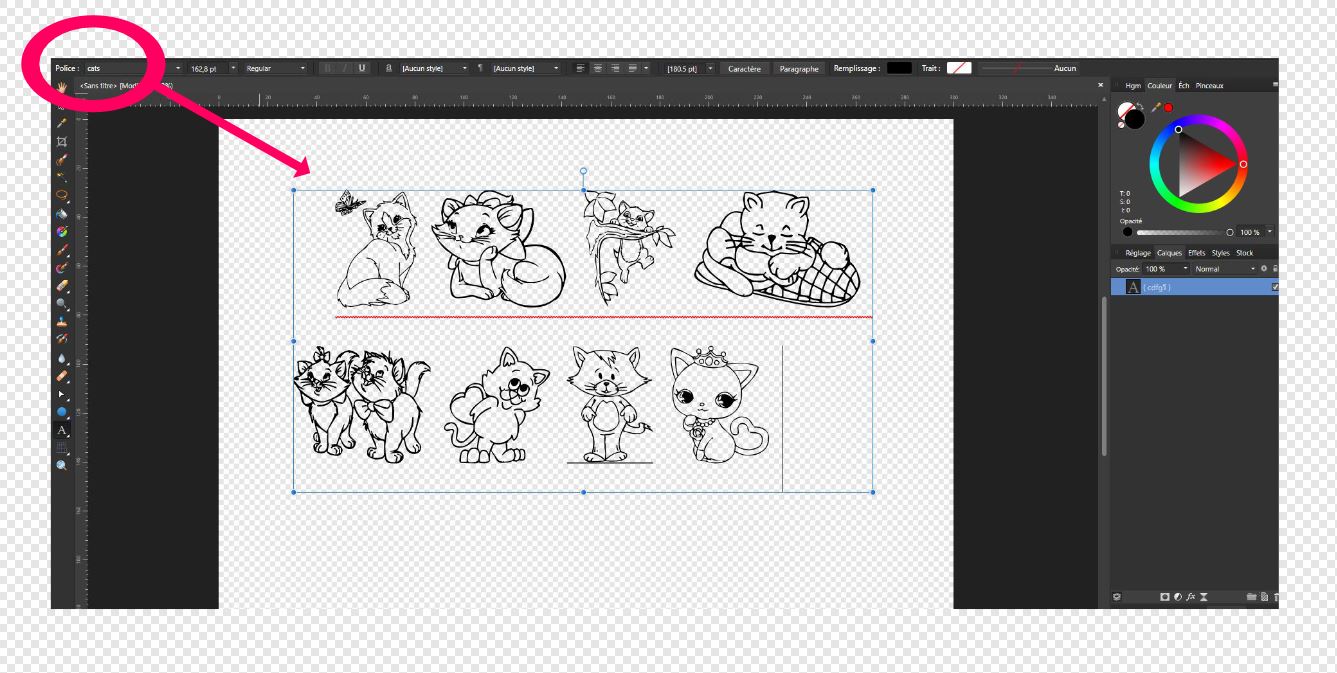
Task: Click the color panel opacity slider
Action: pyautogui.click(x=1185, y=232)
